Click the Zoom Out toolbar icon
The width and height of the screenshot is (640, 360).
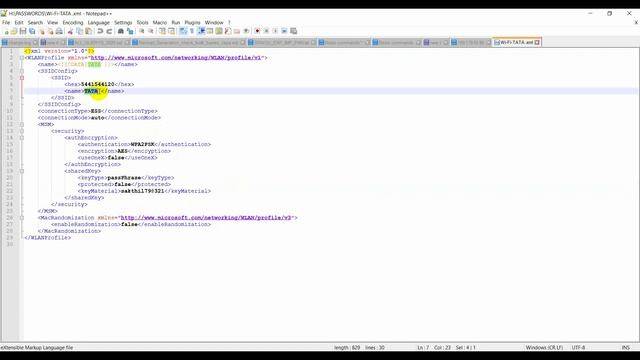pos(151,31)
